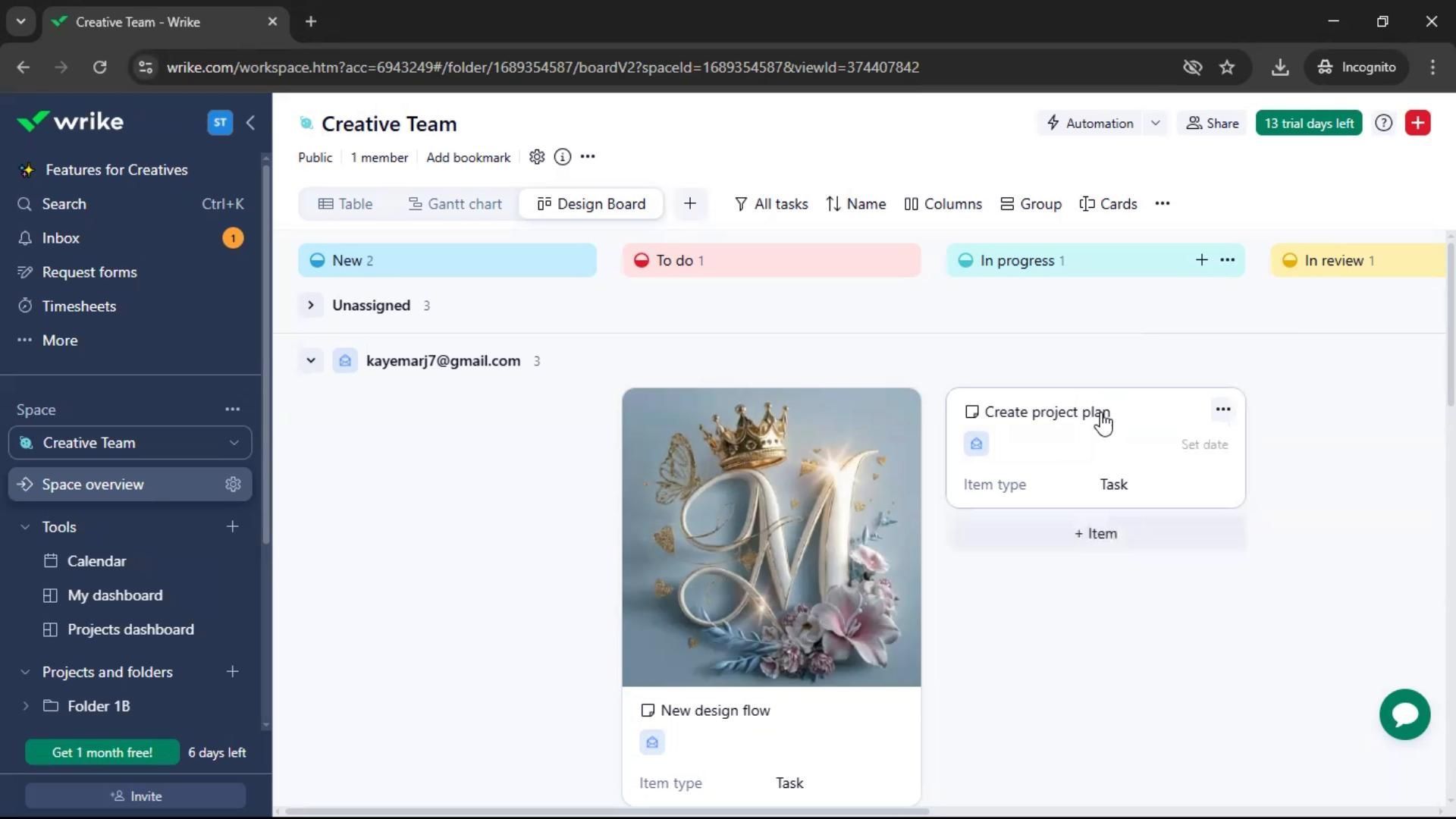Click the info icon near Add bookmark
This screenshot has height=819, width=1456.
click(x=562, y=157)
